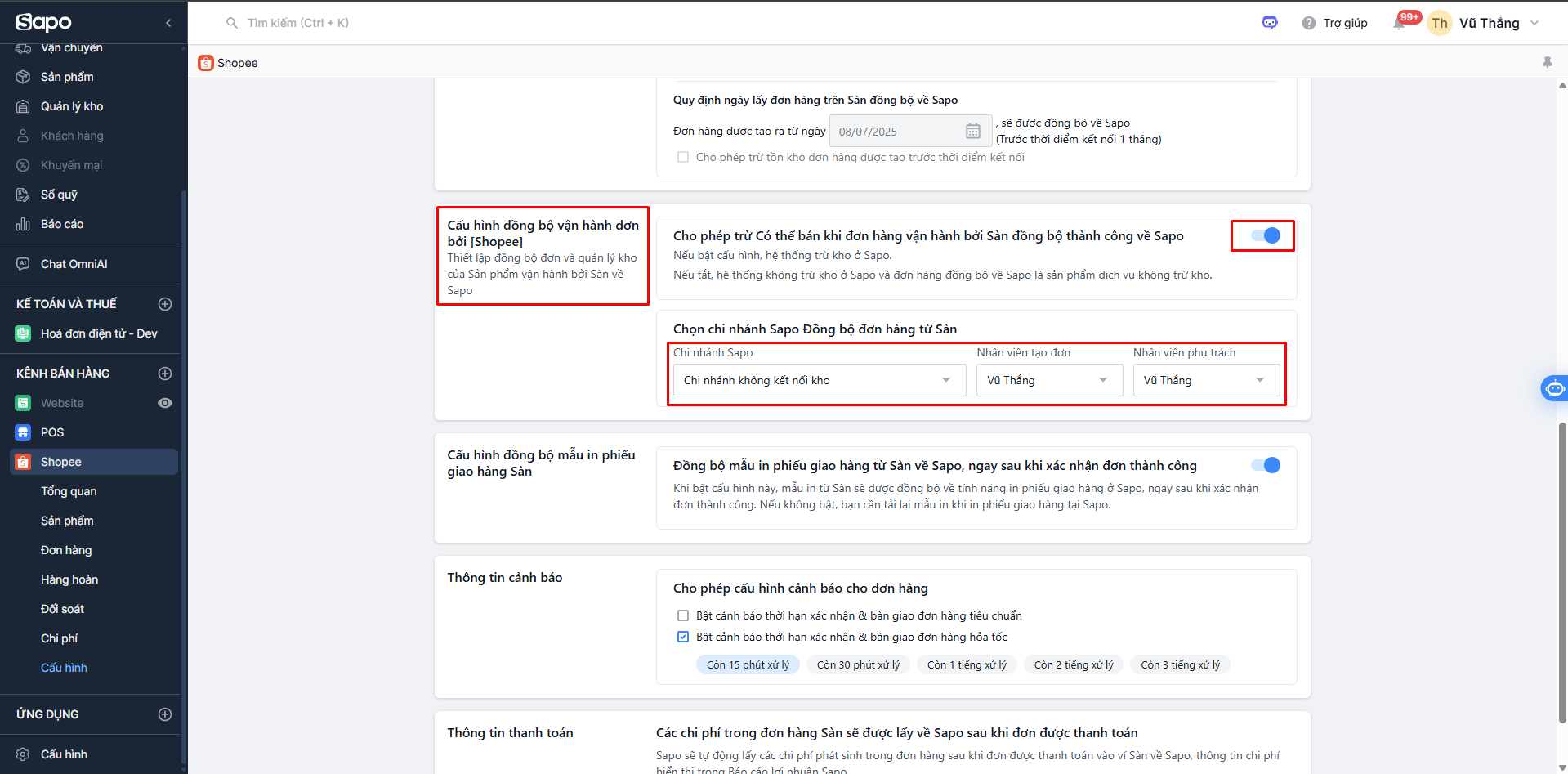The image size is (1568, 774).
Task: Open Đơn hàng under Shopee
Action: (x=66, y=550)
